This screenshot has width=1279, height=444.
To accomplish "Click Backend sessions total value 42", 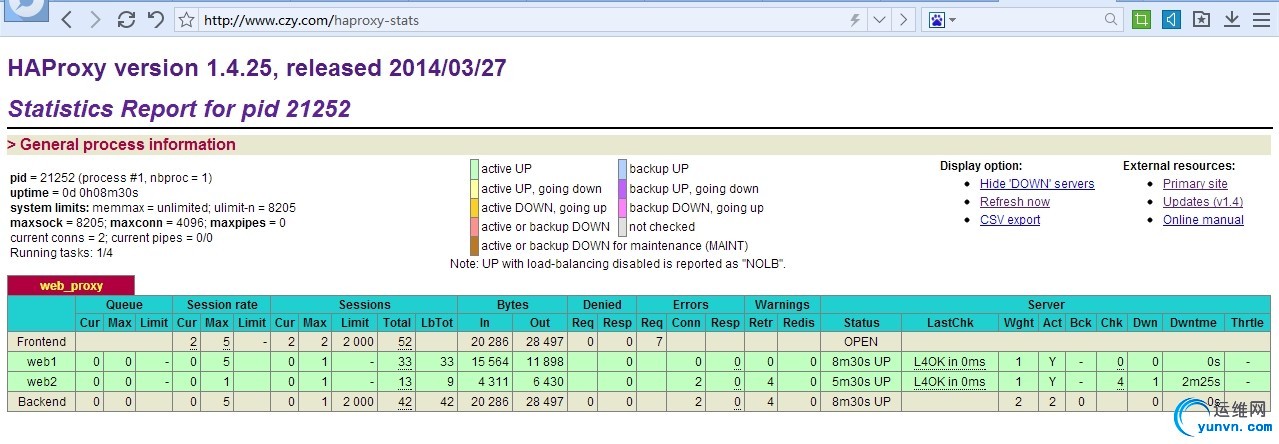I will point(405,402).
